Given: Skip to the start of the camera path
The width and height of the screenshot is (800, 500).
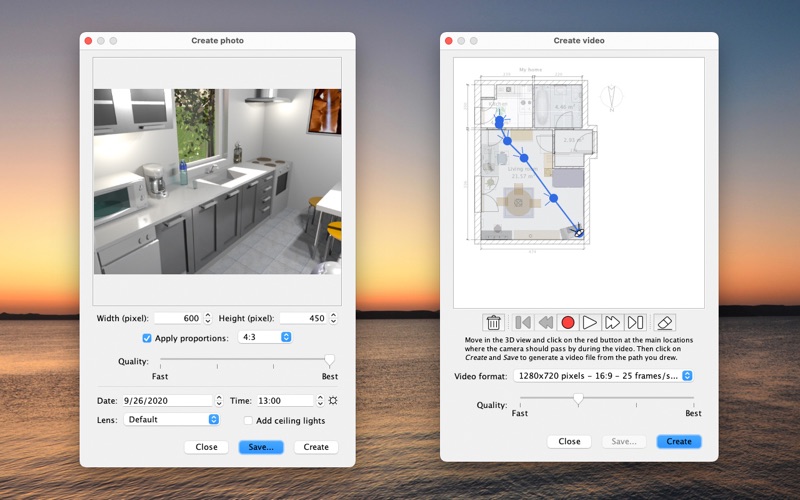Looking at the screenshot, I should coord(522,322).
